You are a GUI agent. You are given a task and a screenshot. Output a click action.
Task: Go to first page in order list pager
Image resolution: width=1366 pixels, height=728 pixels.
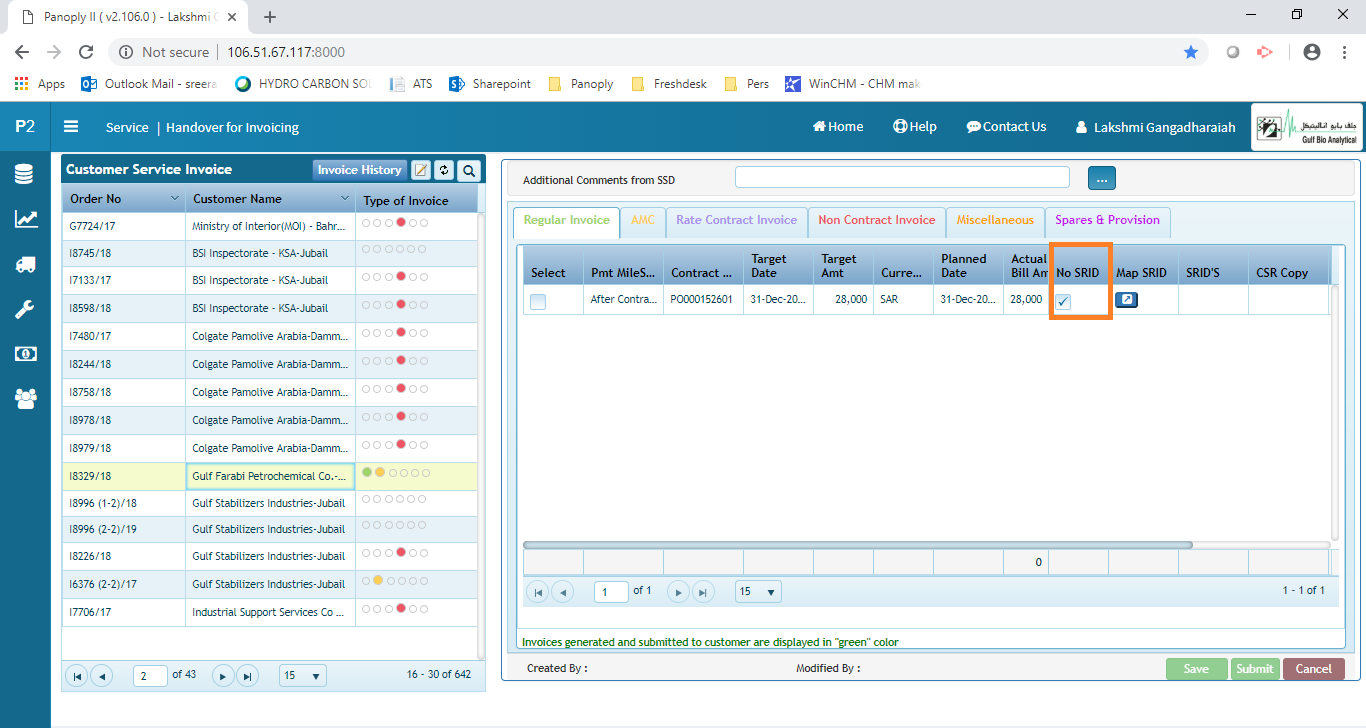(x=76, y=676)
